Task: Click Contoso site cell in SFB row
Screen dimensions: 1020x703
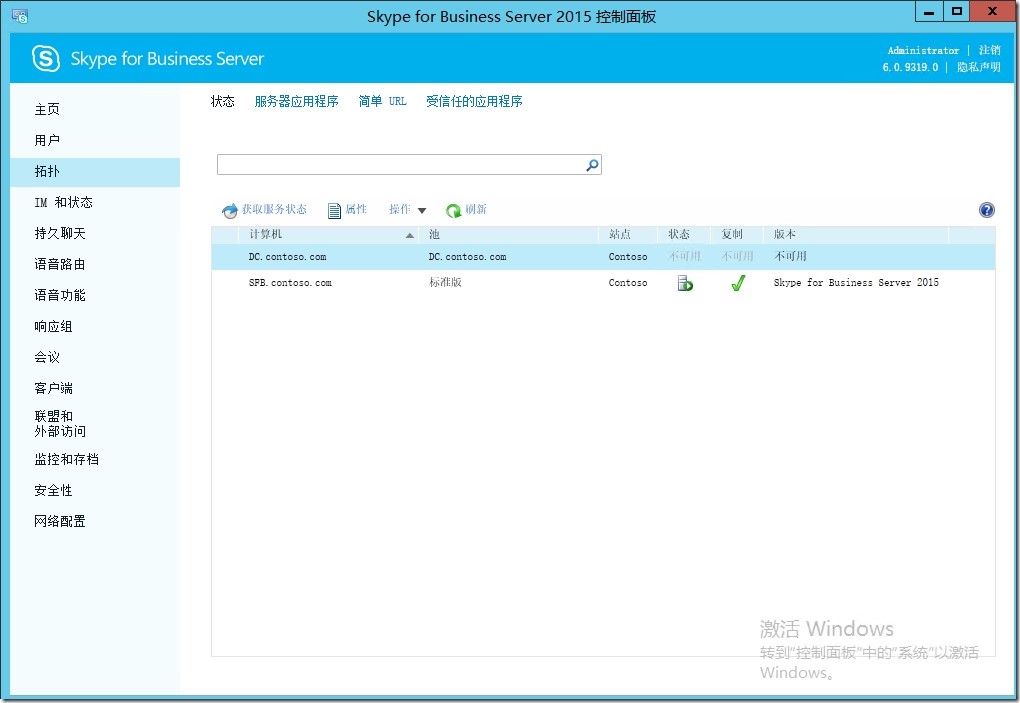Action: click(x=628, y=283)
